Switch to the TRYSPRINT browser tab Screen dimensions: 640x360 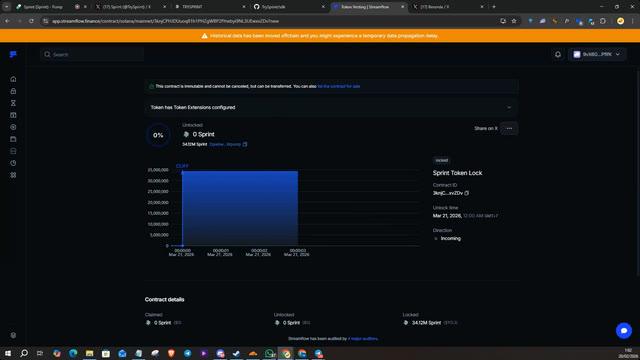209,7
